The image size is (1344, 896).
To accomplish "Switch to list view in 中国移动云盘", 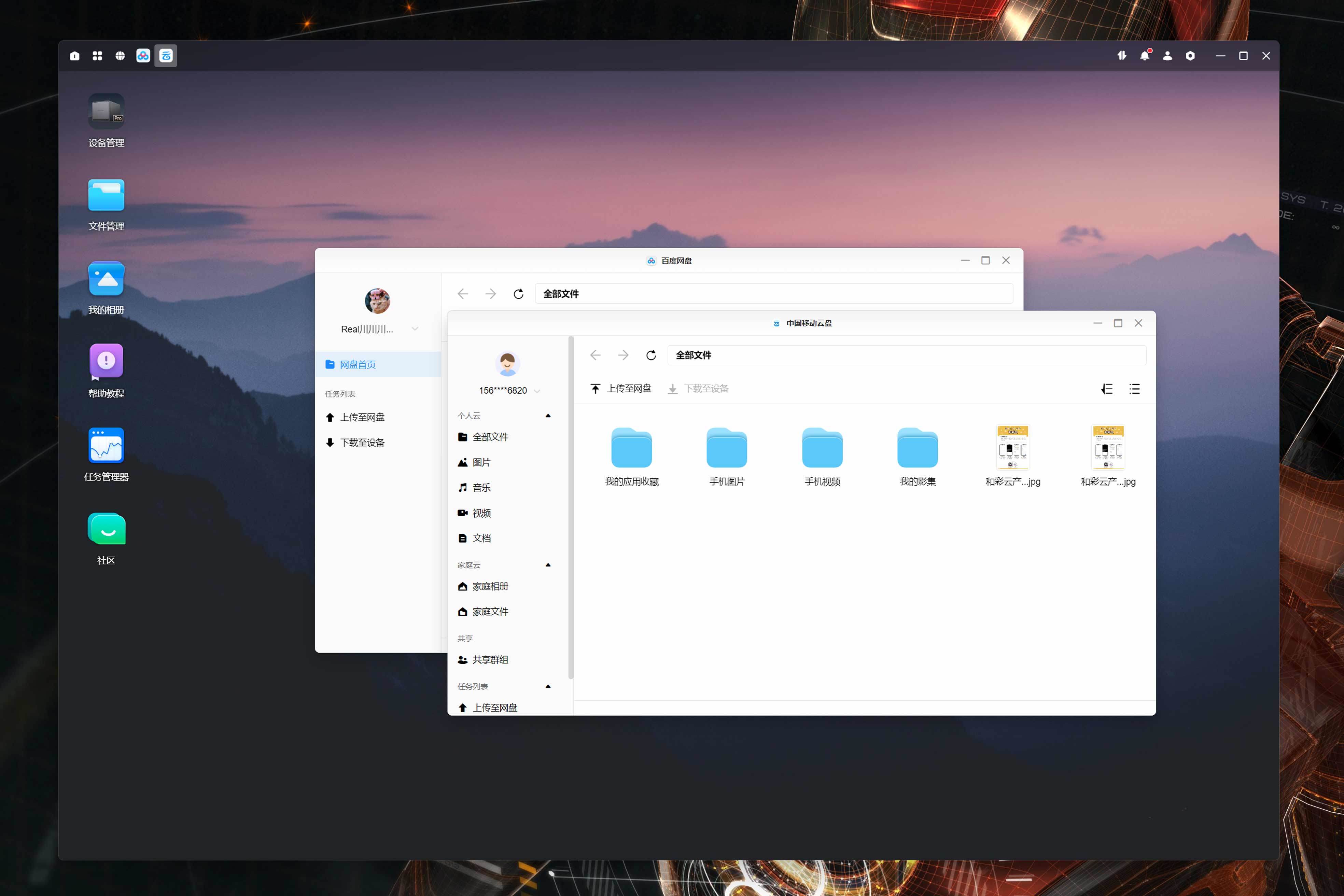I will (1134, 389).
